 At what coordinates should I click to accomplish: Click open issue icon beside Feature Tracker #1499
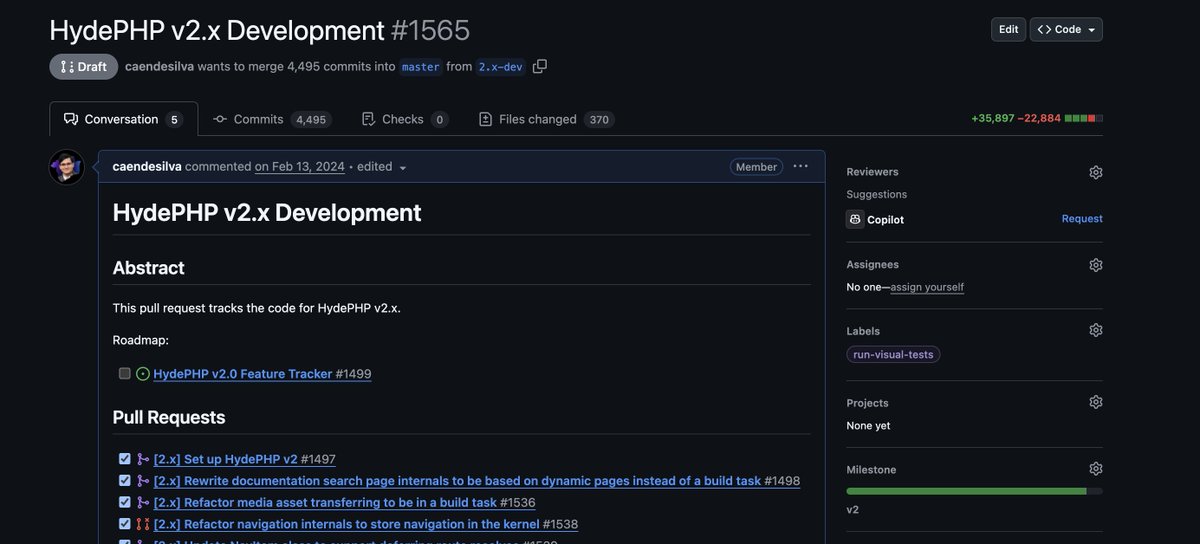point(143,374)
